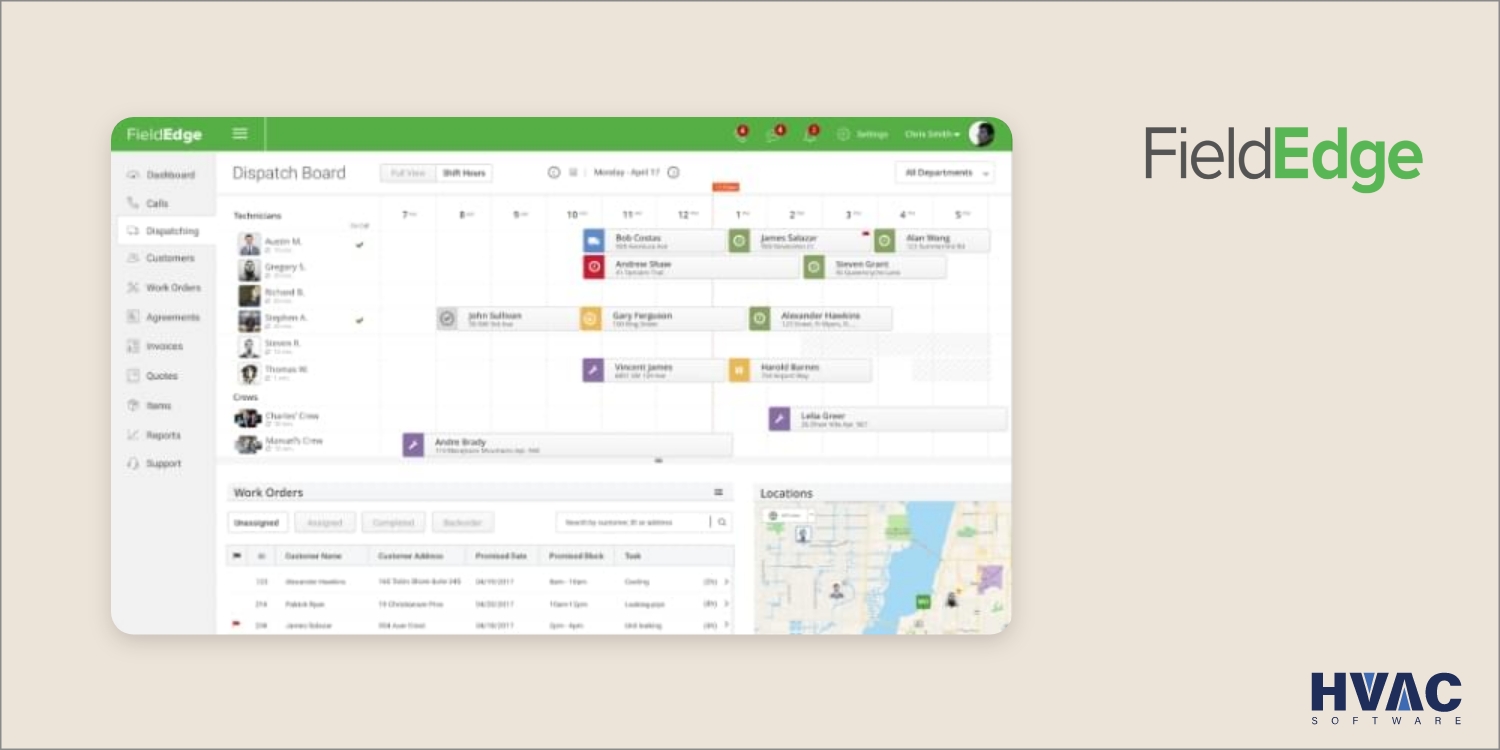The width and height of the screenshot is (1500, 750).
Task: Open the calendar date picker icon
Action: click(574, 173)
